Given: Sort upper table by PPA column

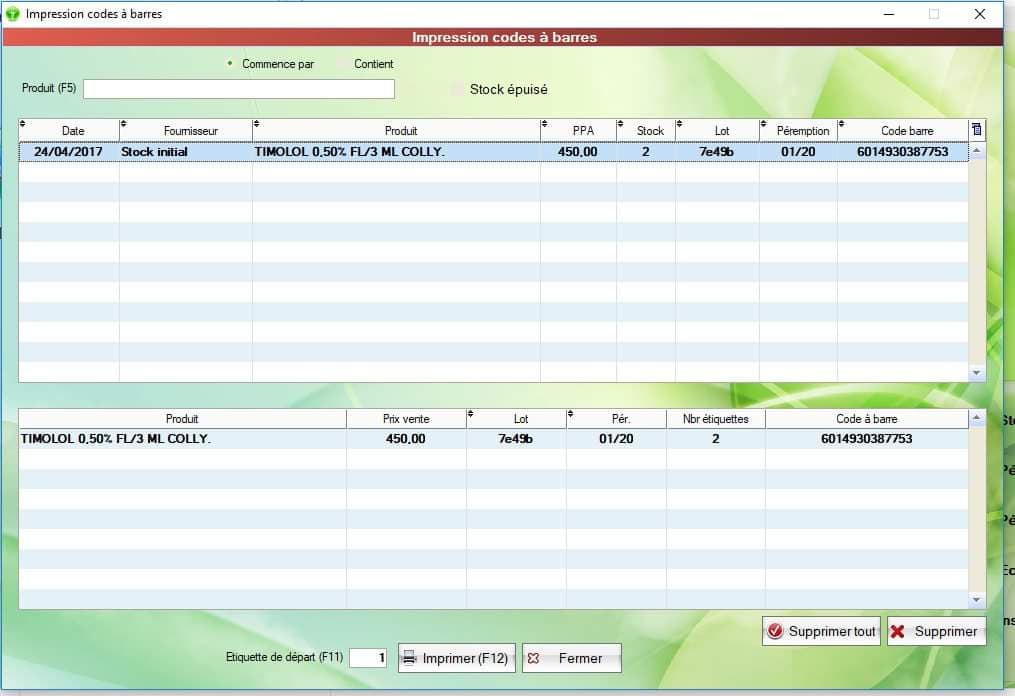Looking at the screenshot, I should 579,131.
